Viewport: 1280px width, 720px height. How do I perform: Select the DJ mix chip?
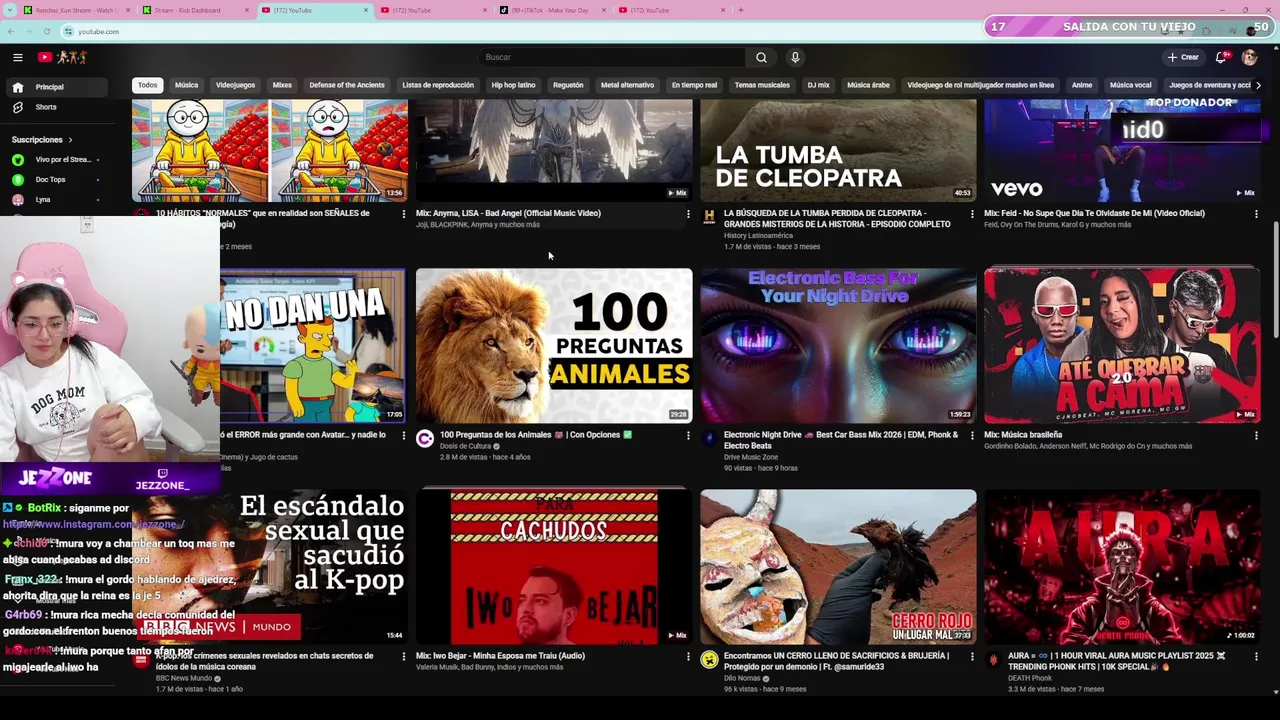click(x=819, y=85)
